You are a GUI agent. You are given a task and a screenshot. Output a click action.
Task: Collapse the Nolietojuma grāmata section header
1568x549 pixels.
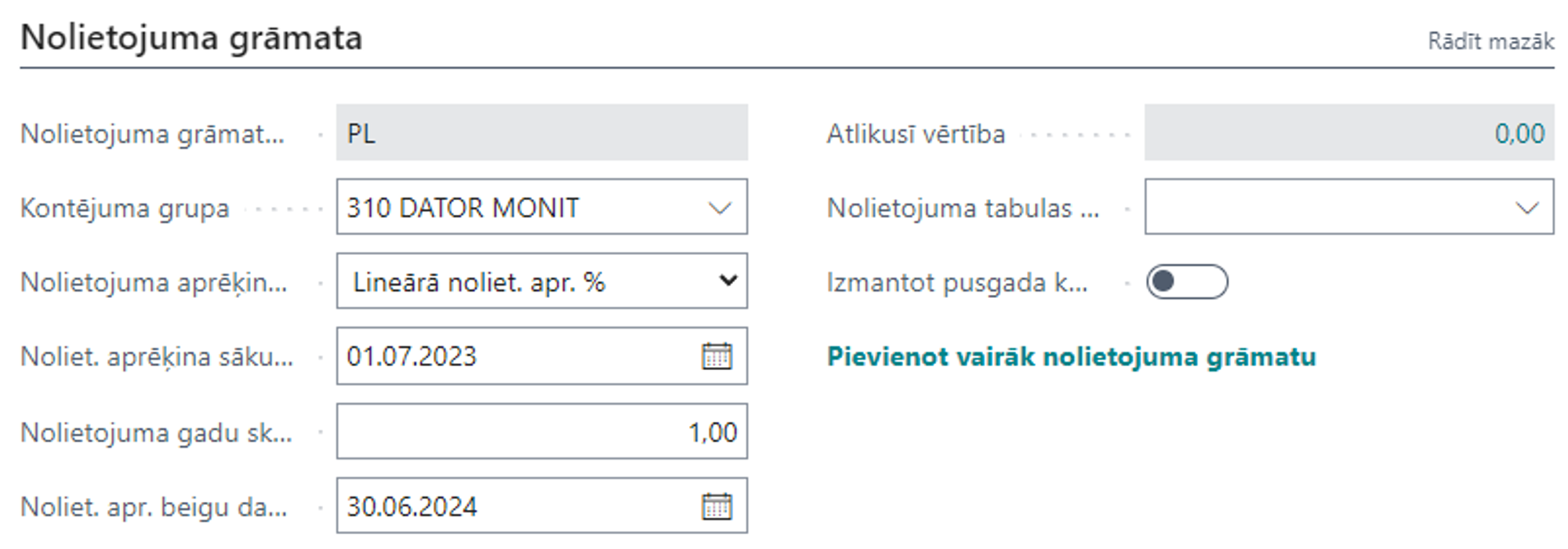pos(191,38)
